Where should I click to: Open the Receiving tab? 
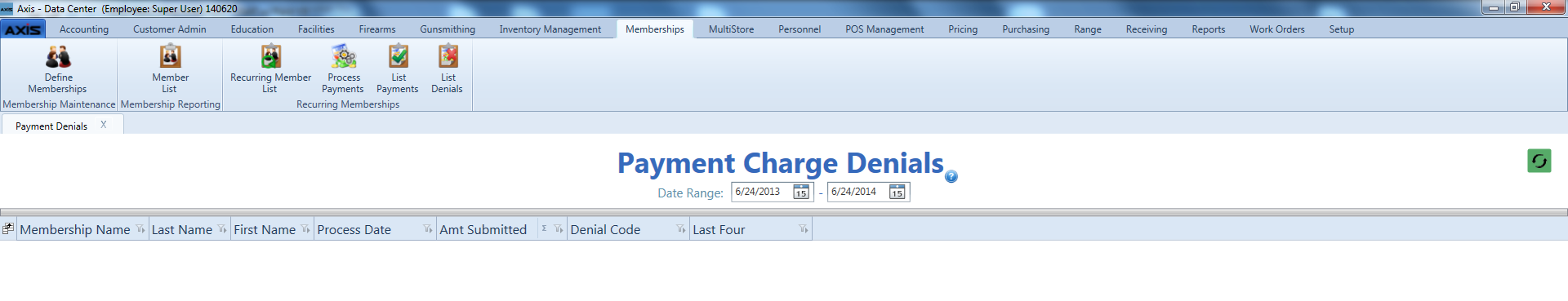[1147, 29]
